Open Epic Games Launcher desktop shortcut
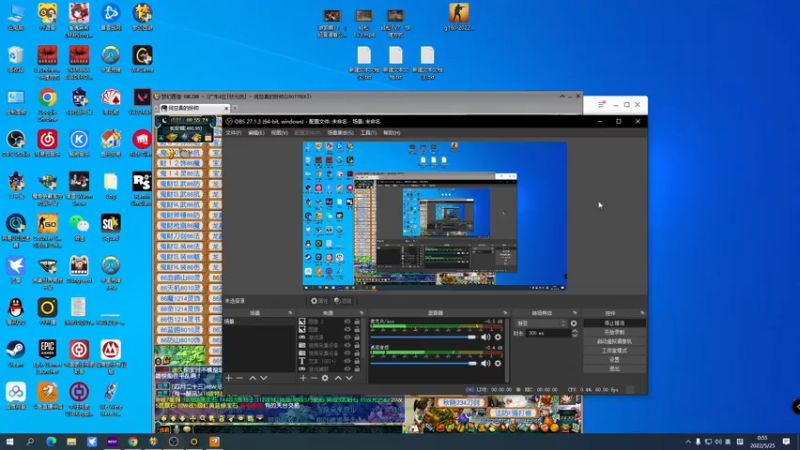 tap(47, 357)
